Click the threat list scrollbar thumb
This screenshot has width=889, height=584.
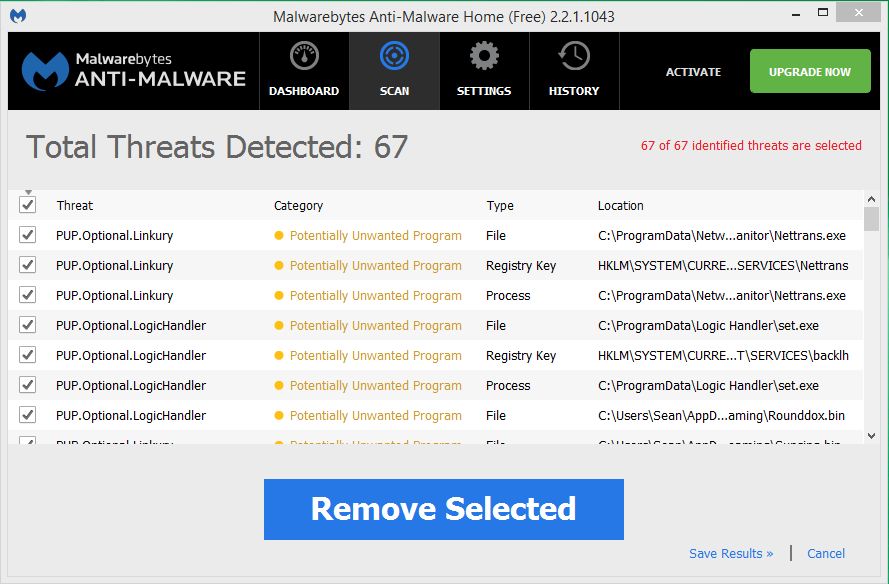871,219
